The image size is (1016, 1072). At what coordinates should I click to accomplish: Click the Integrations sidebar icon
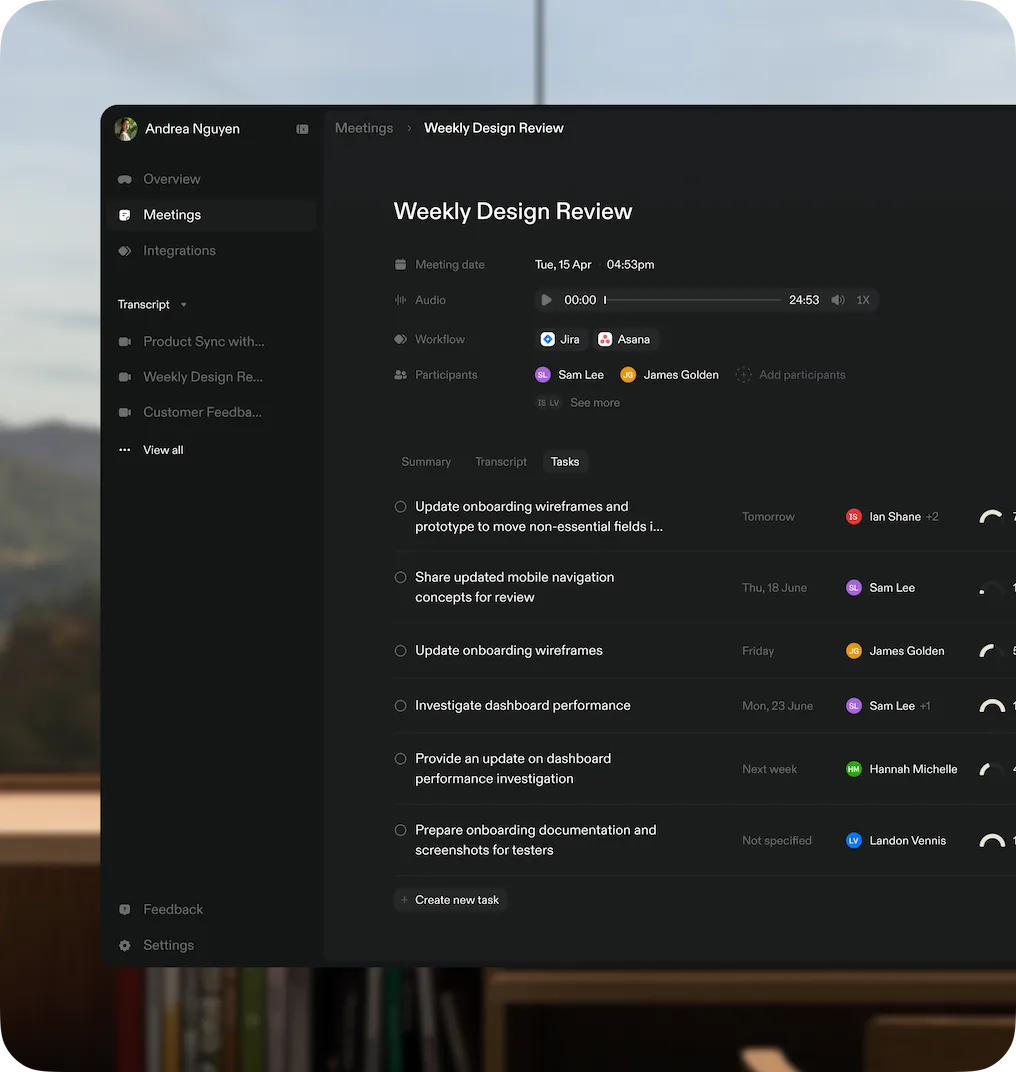pos(124,251)
